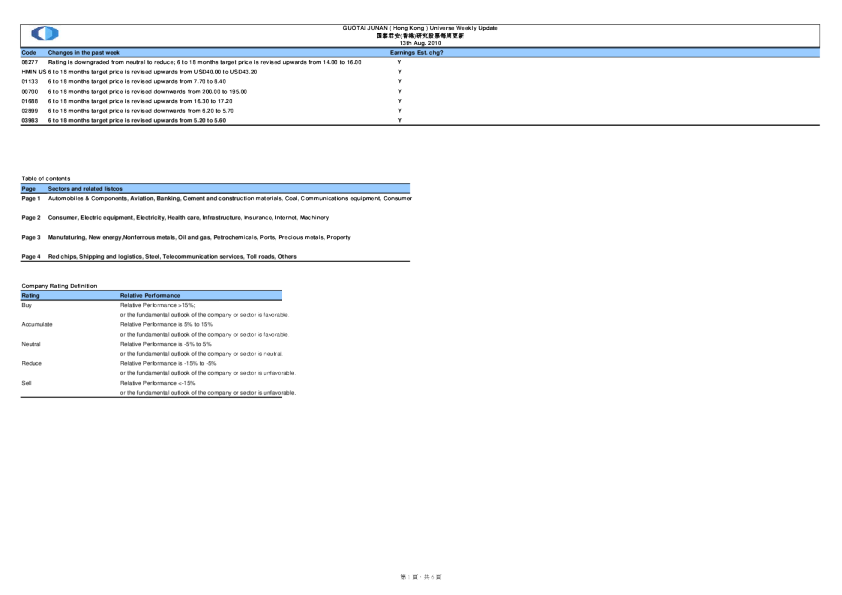842x595 pixels.
Task: Select the 'Code' column header
Action: coord(29,52)
